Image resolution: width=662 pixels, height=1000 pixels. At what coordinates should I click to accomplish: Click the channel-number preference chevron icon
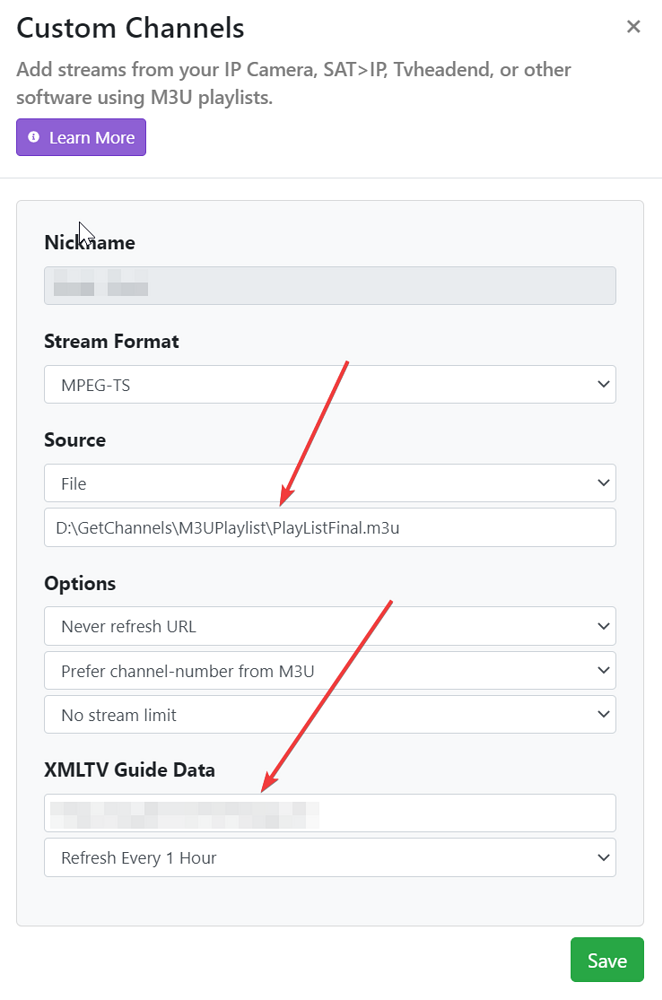pos(603,670)
